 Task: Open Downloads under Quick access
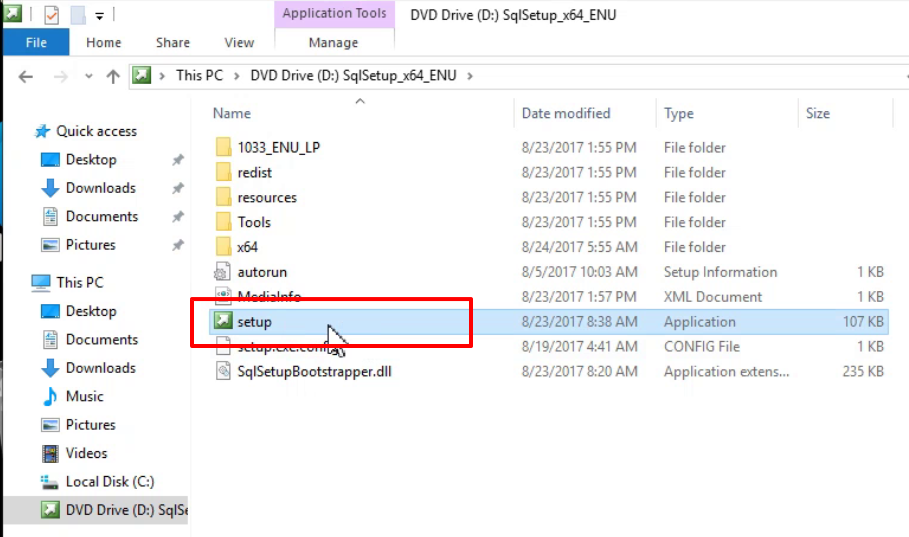pyautogui.click(x=100, y=188)
